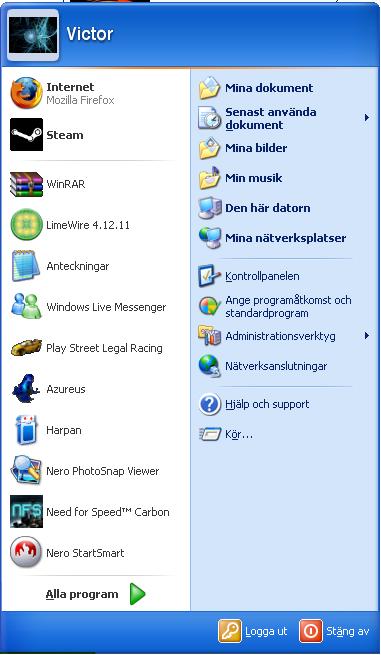The width and height of the screenshot is (381, 655).
Task: Open the Mina bilder folder icon
Action: [209, 148]
